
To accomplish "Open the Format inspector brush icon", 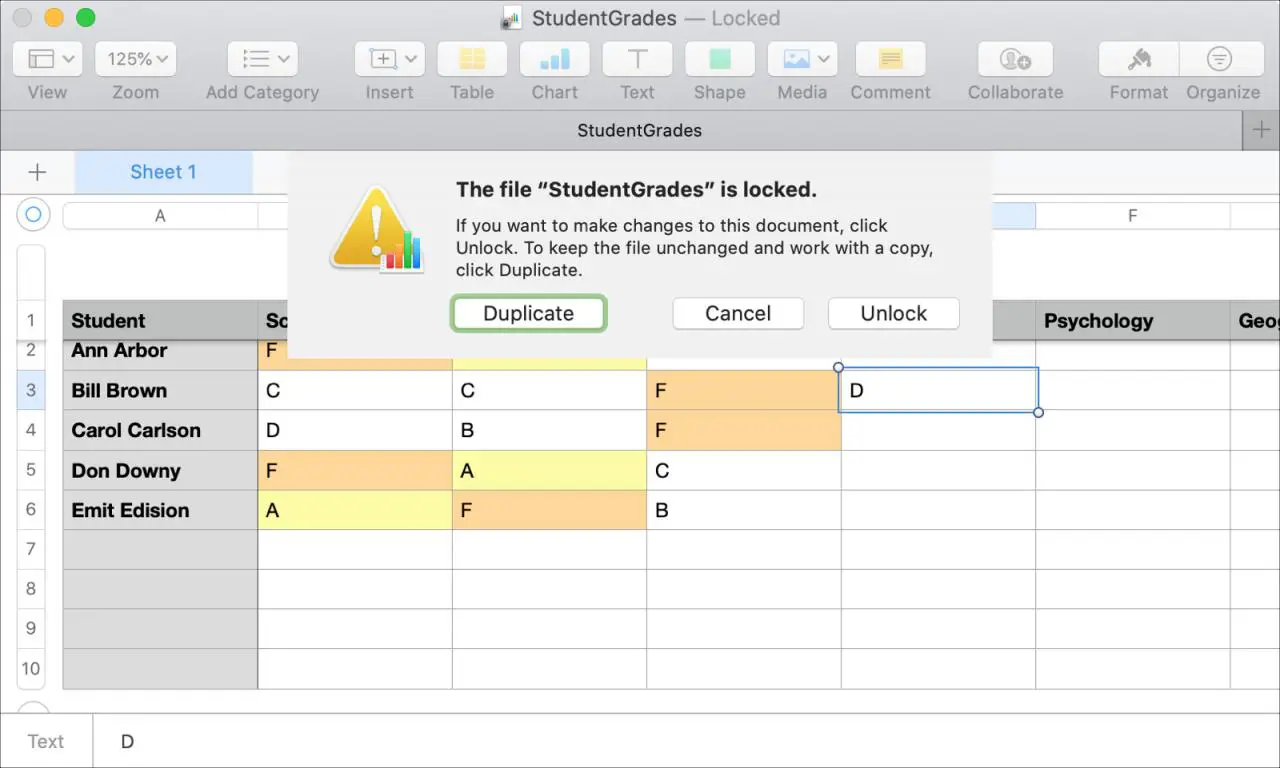I will click(x=1138, y=60).
